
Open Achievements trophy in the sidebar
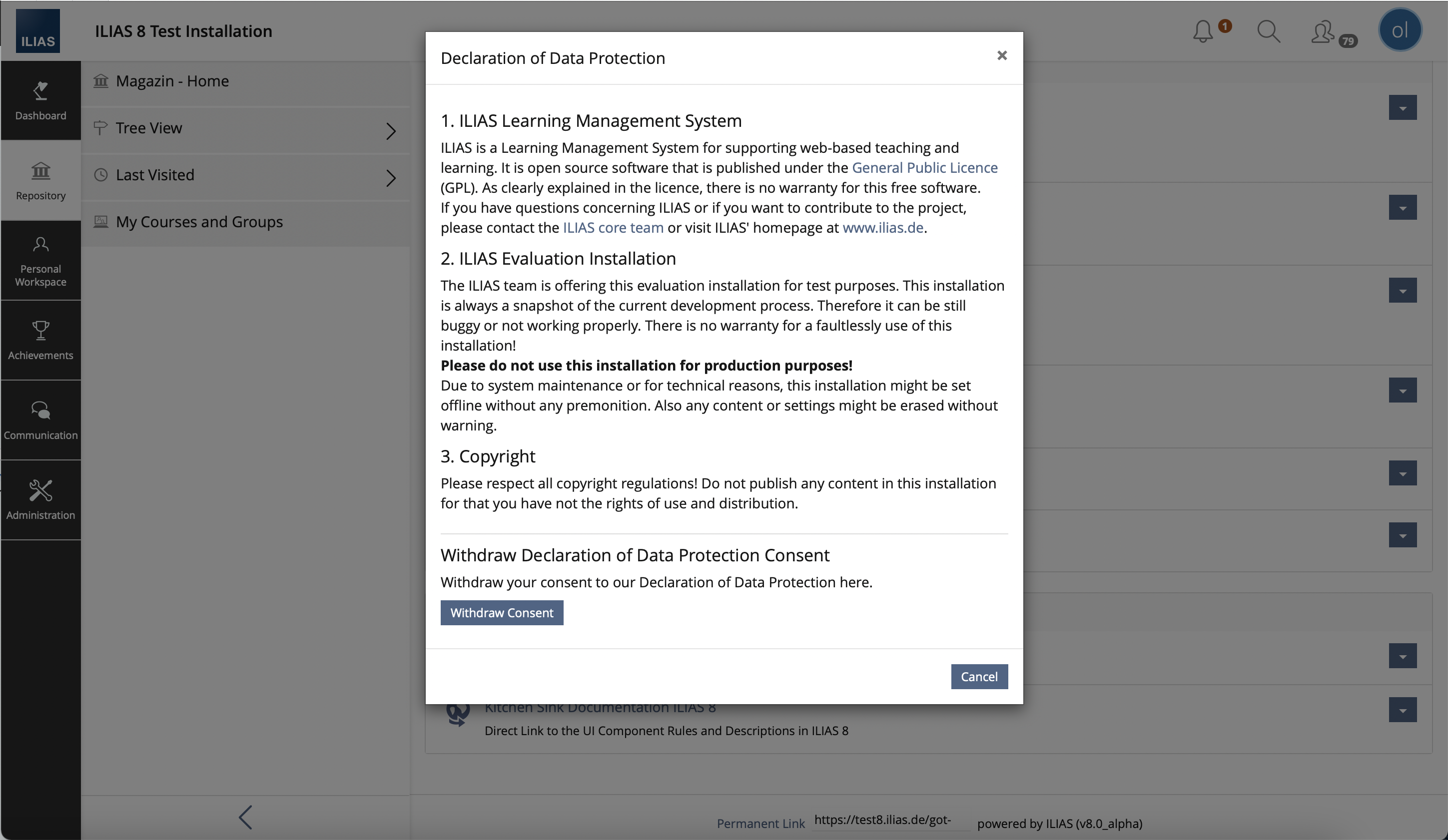point(41,340)
